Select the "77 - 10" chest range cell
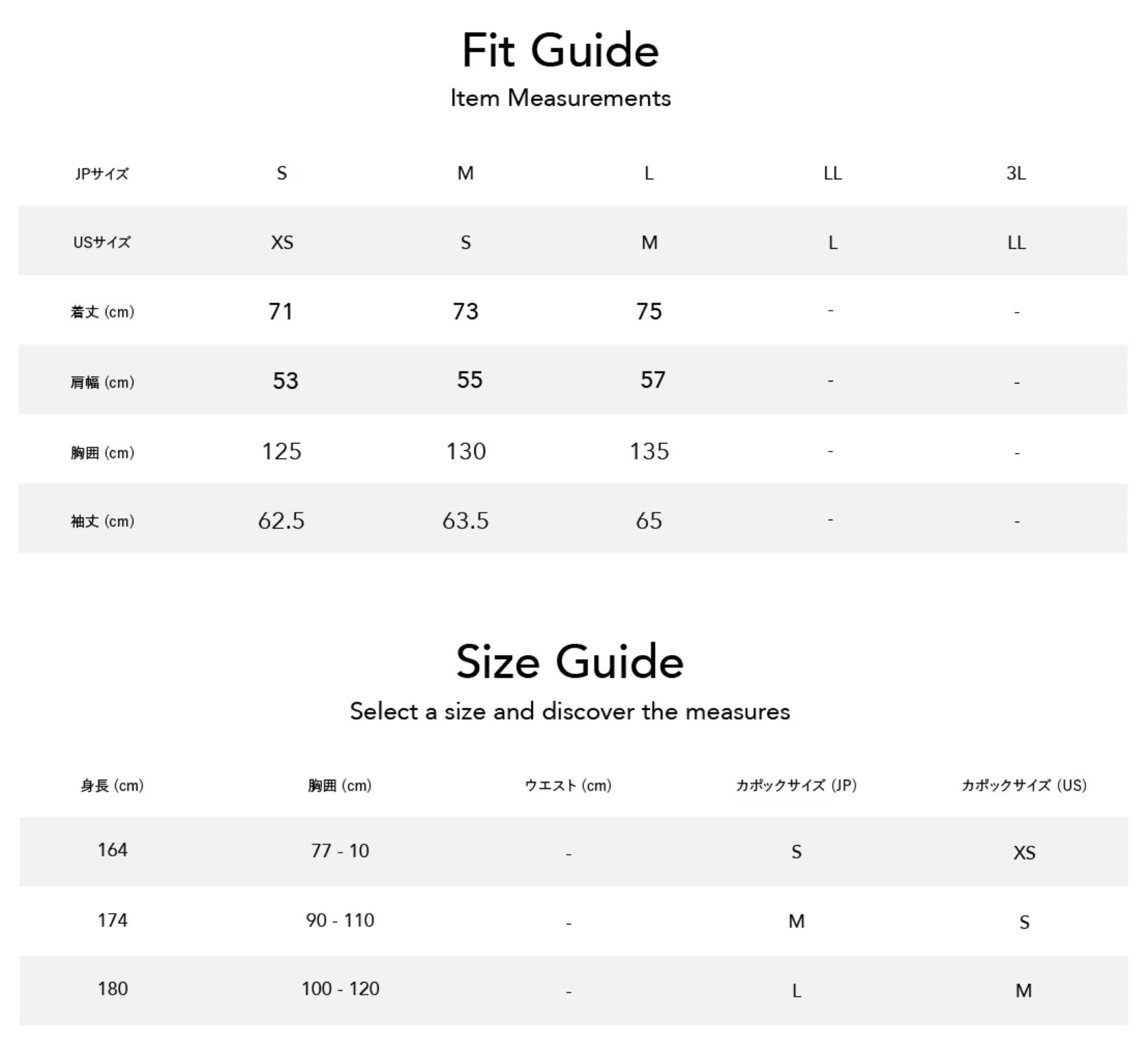Viewport: 1148px width, 1050px height. pyautogui.click(x=340, y=851)
